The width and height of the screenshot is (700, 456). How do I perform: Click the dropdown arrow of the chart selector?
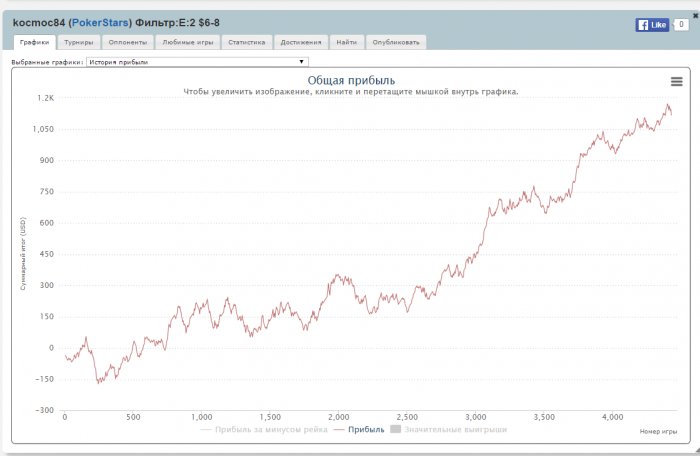[x=301, y=62]
